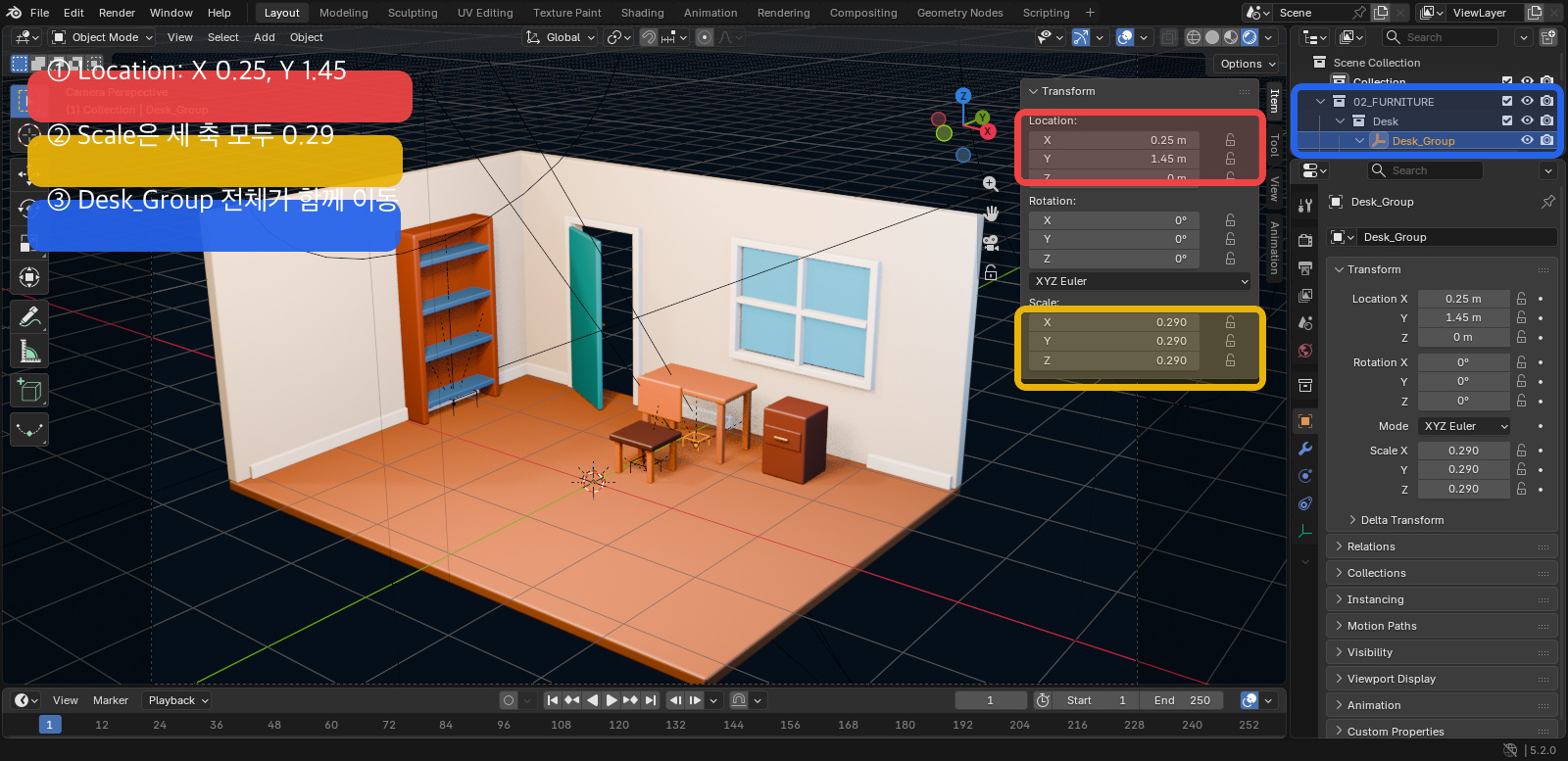
Task: Open XYZ Euler dropdown in sidebar
Action: tap(1142, 281)
